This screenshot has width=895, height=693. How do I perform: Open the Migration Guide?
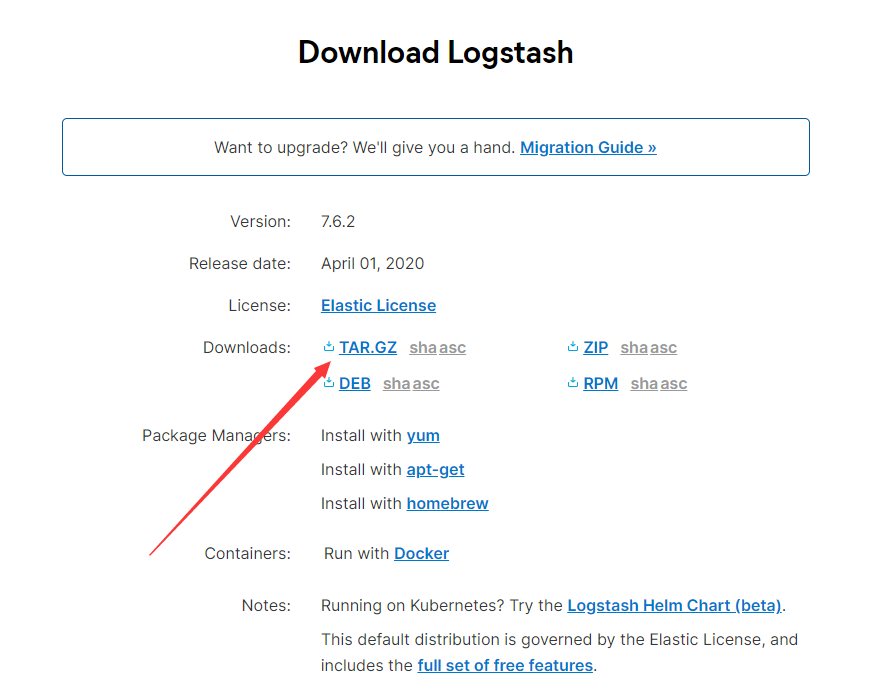(588, 147)
